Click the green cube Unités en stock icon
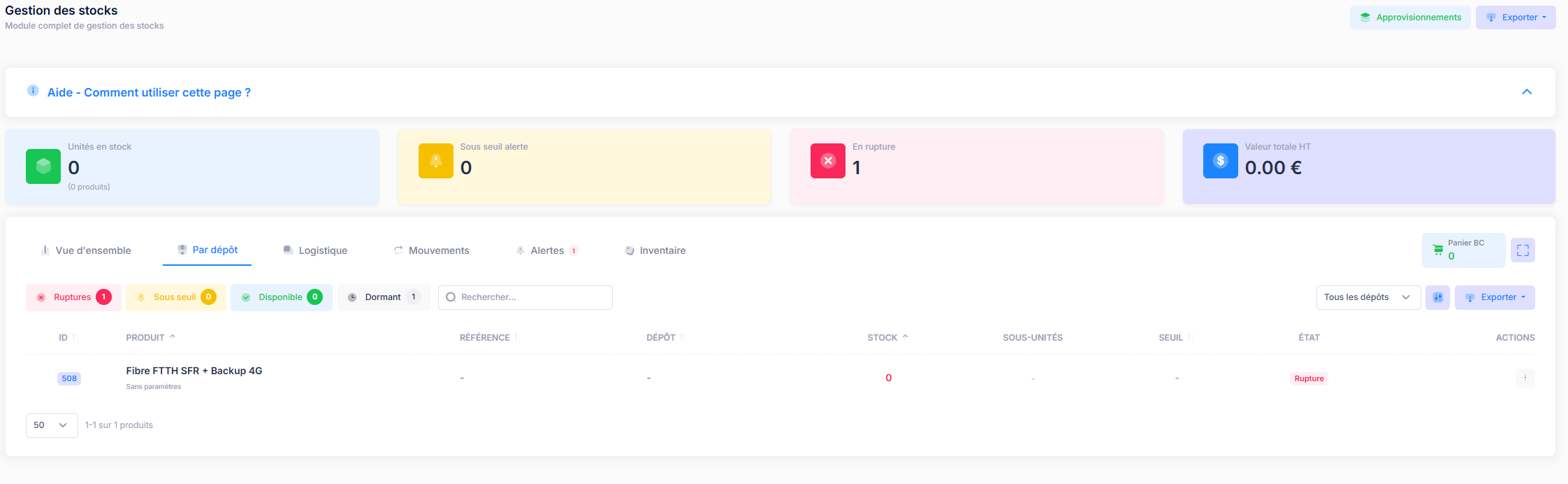 pyautogui.click(x=43, y=166)
